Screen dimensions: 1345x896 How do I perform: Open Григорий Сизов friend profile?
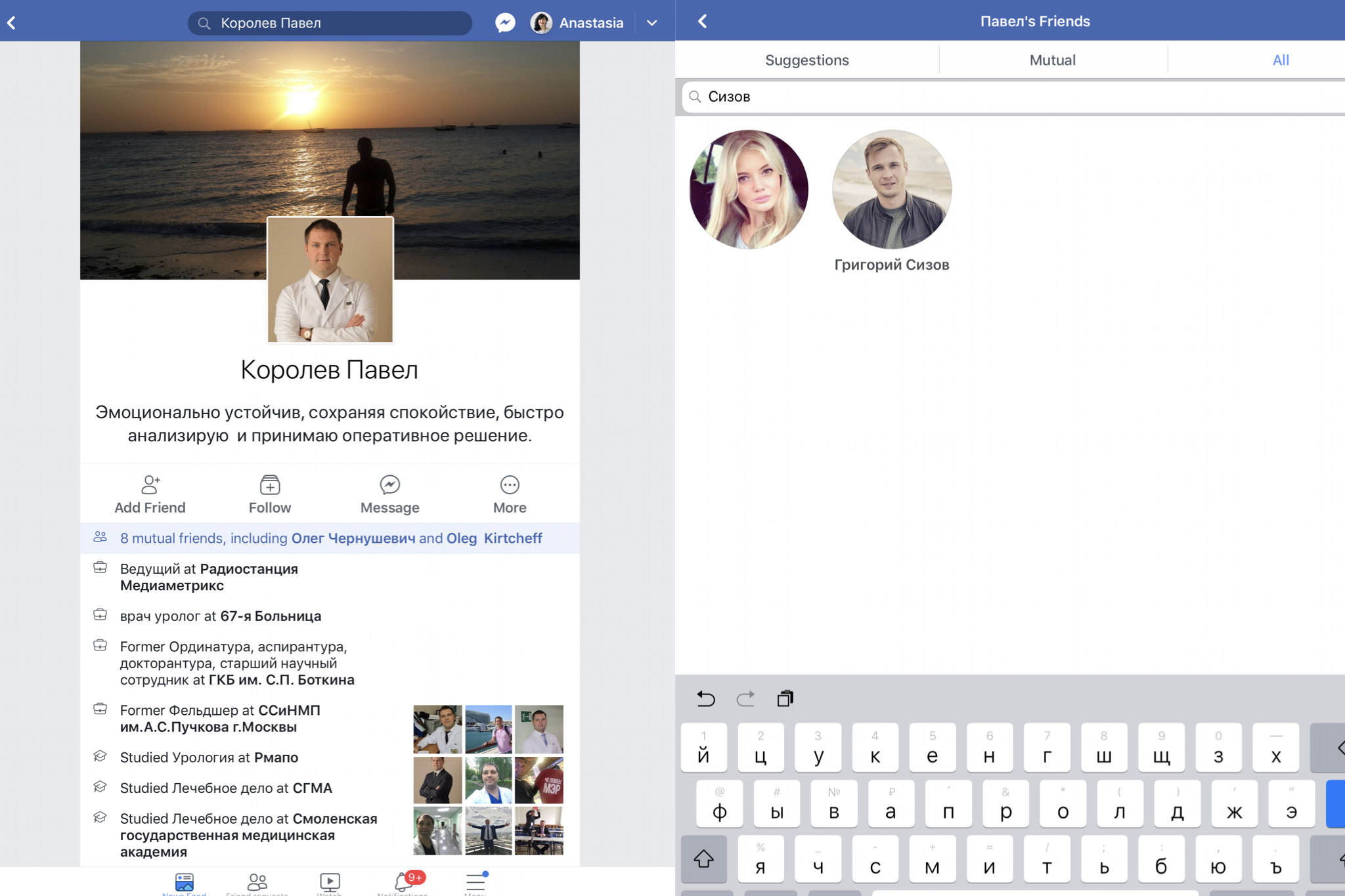(891, 190)
